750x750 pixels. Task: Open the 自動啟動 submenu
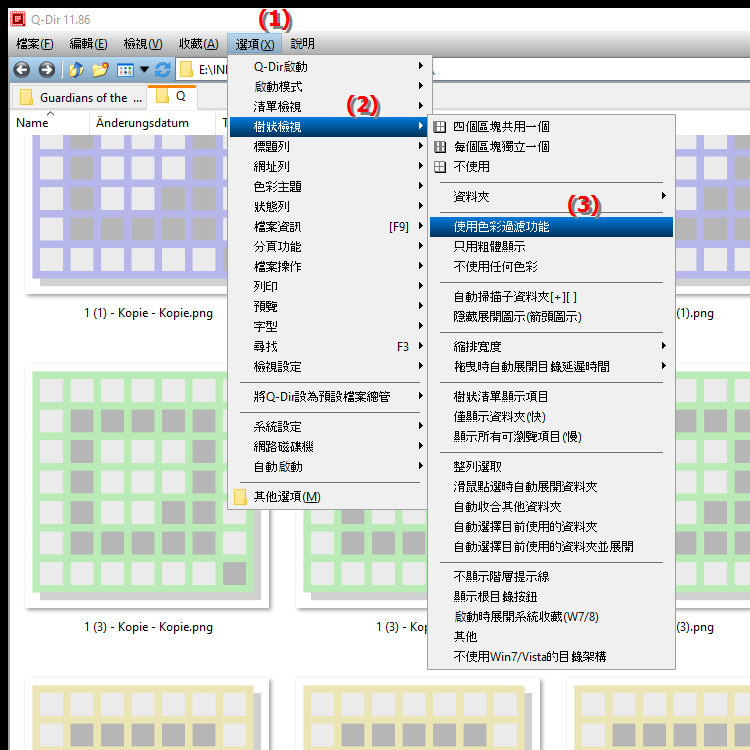tap(330, 467)
